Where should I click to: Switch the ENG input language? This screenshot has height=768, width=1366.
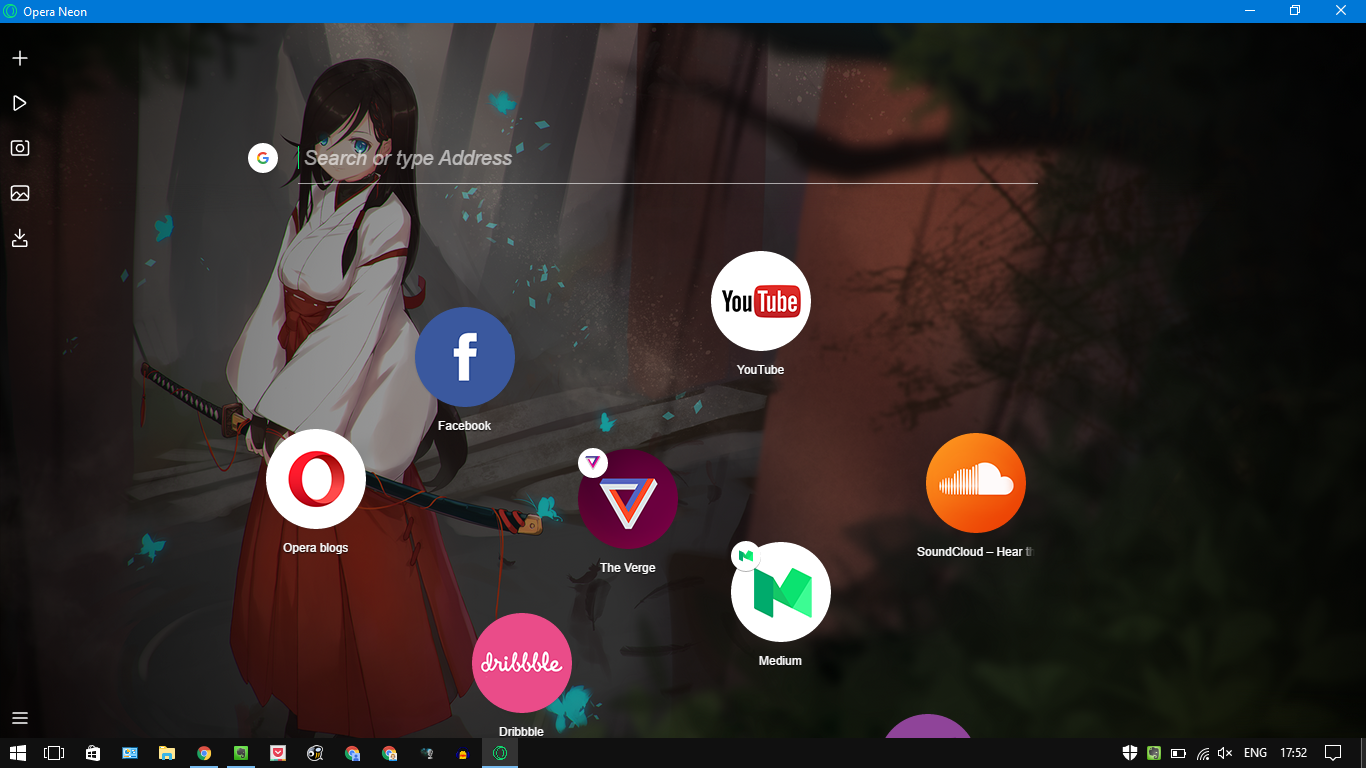pyautogui.click(x=1255, y=753)
